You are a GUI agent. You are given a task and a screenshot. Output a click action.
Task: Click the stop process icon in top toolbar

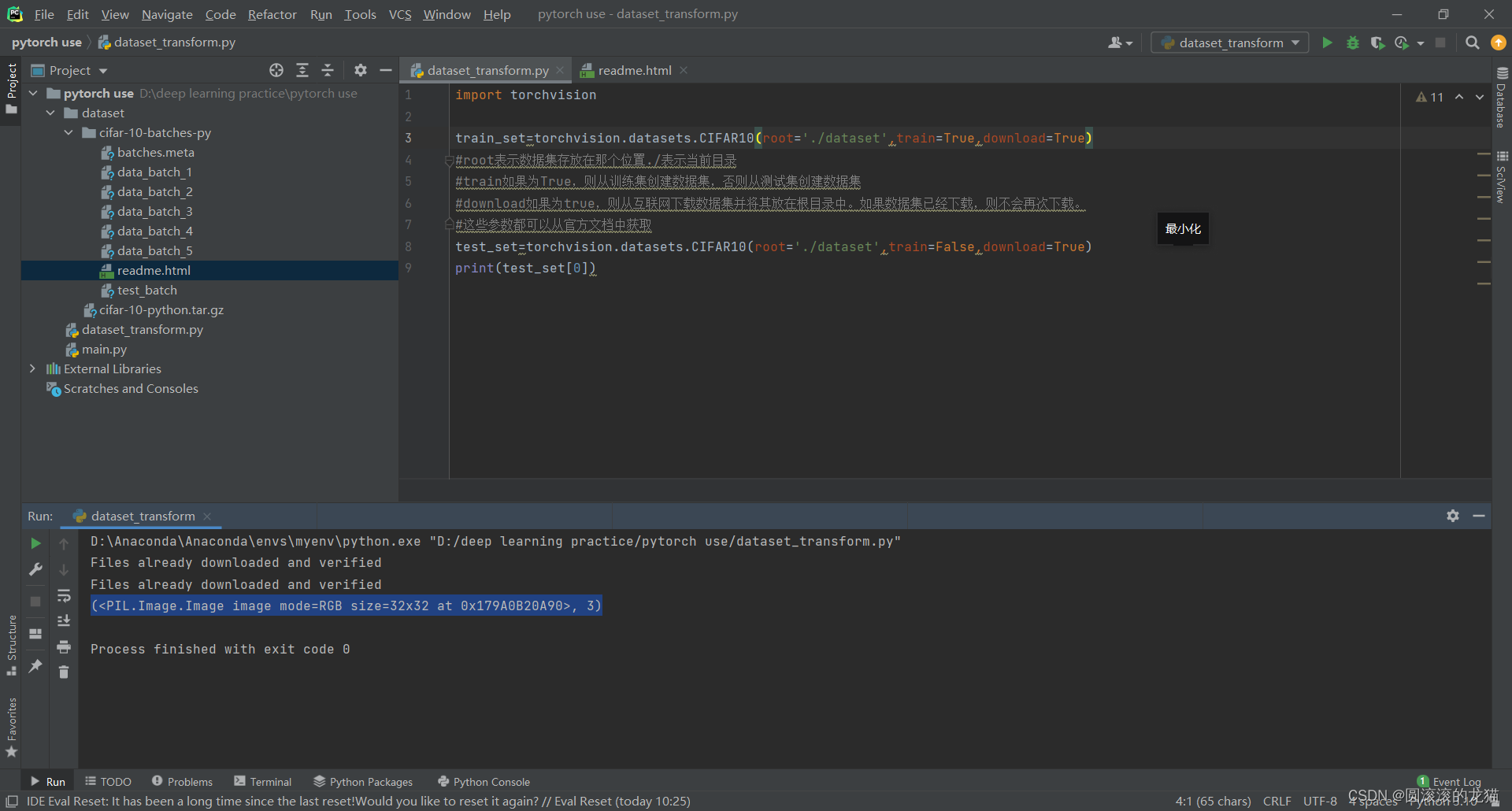click(x=1440, y=43)
